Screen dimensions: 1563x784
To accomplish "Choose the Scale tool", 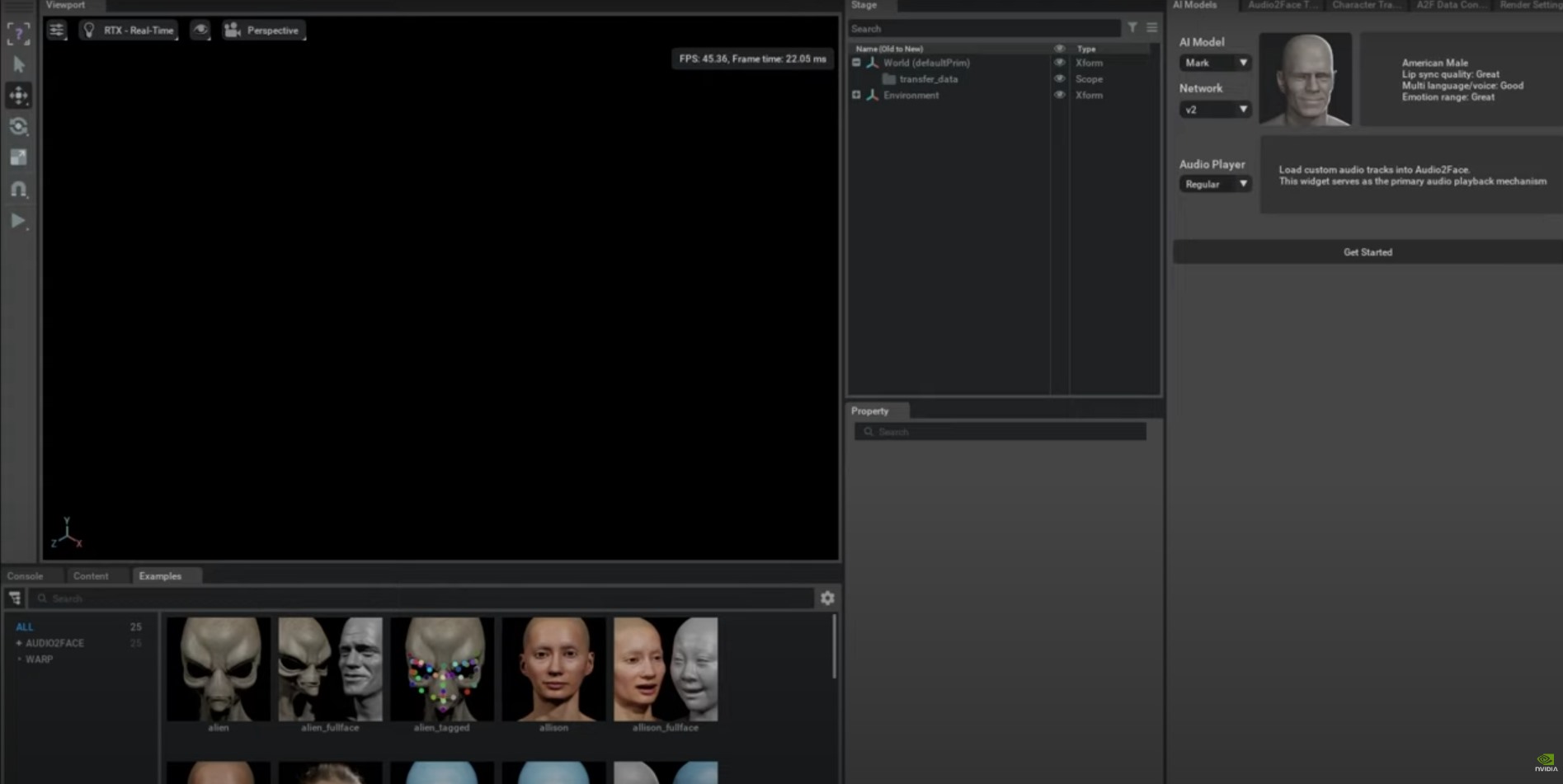I will (x=18, y=157).
